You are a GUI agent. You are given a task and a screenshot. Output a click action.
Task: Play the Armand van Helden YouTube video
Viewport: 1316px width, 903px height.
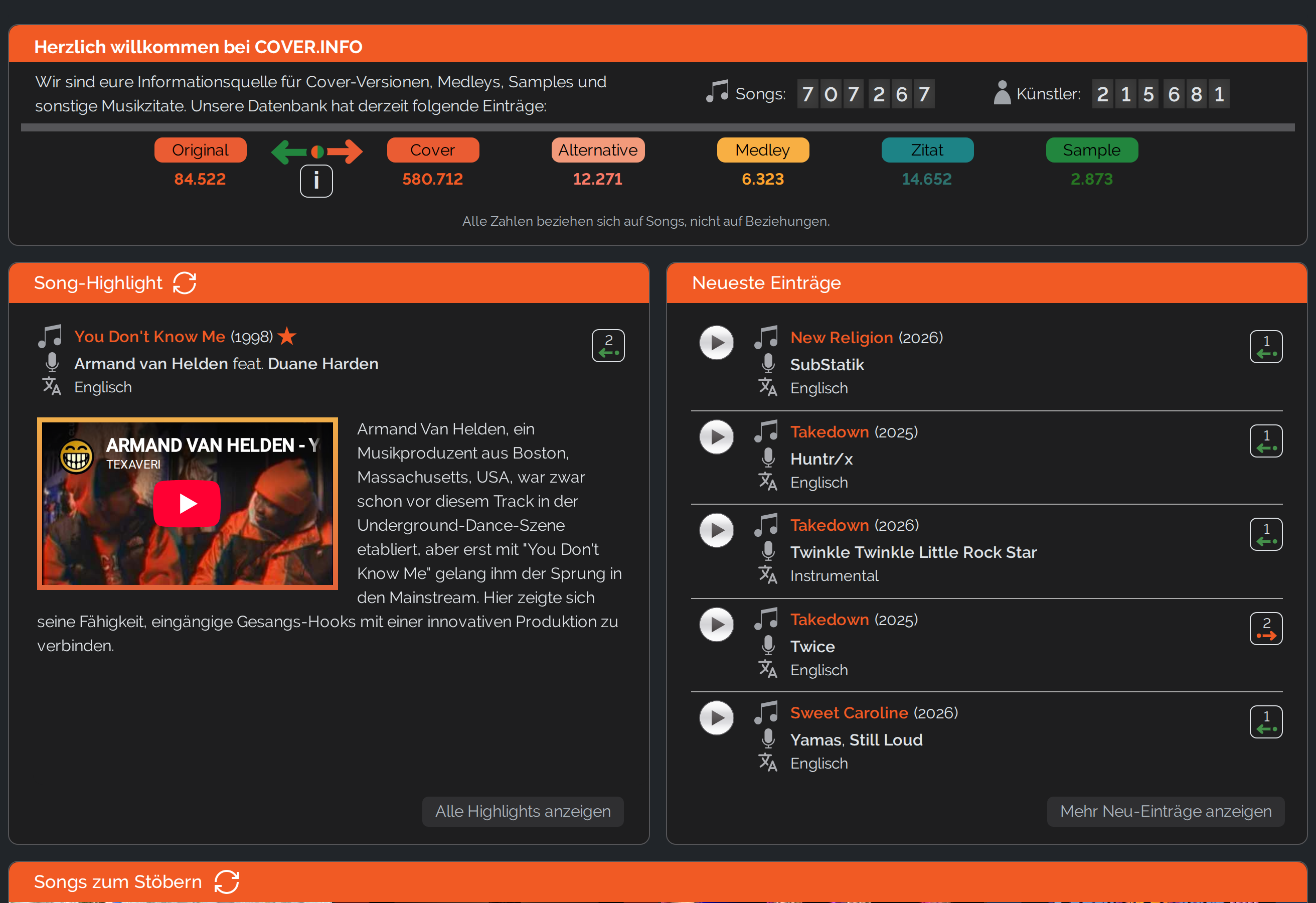[187, 504]
